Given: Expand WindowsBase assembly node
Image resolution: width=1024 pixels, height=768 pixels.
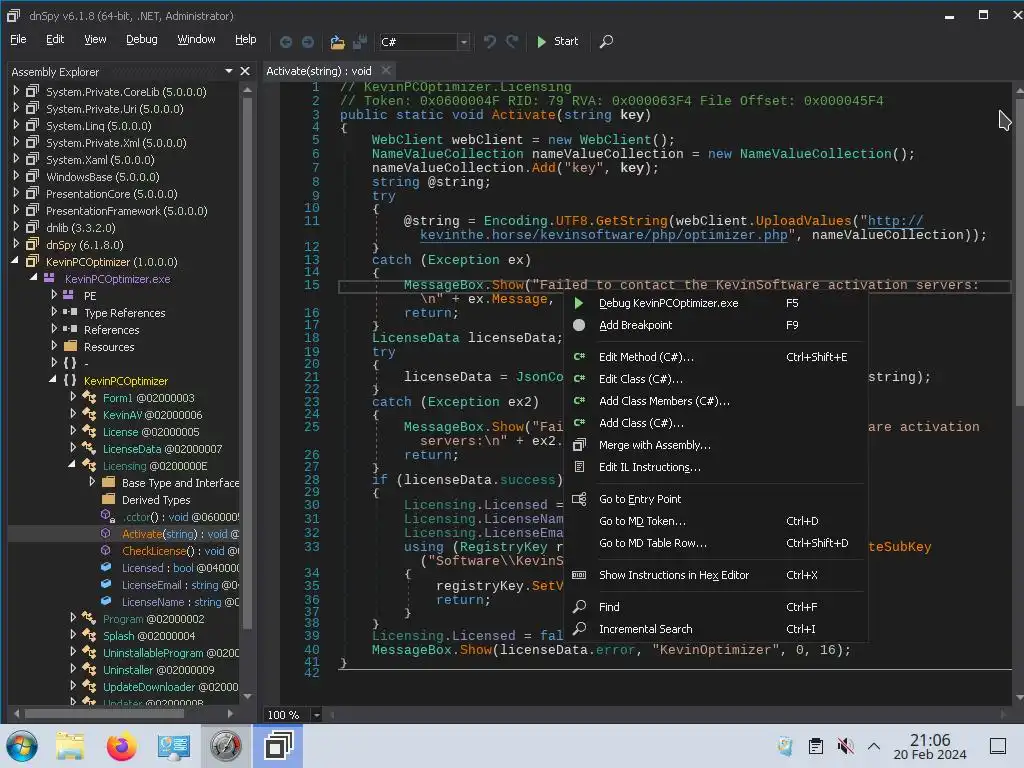Looking at the screenshot, I should [x=16, y=176].
